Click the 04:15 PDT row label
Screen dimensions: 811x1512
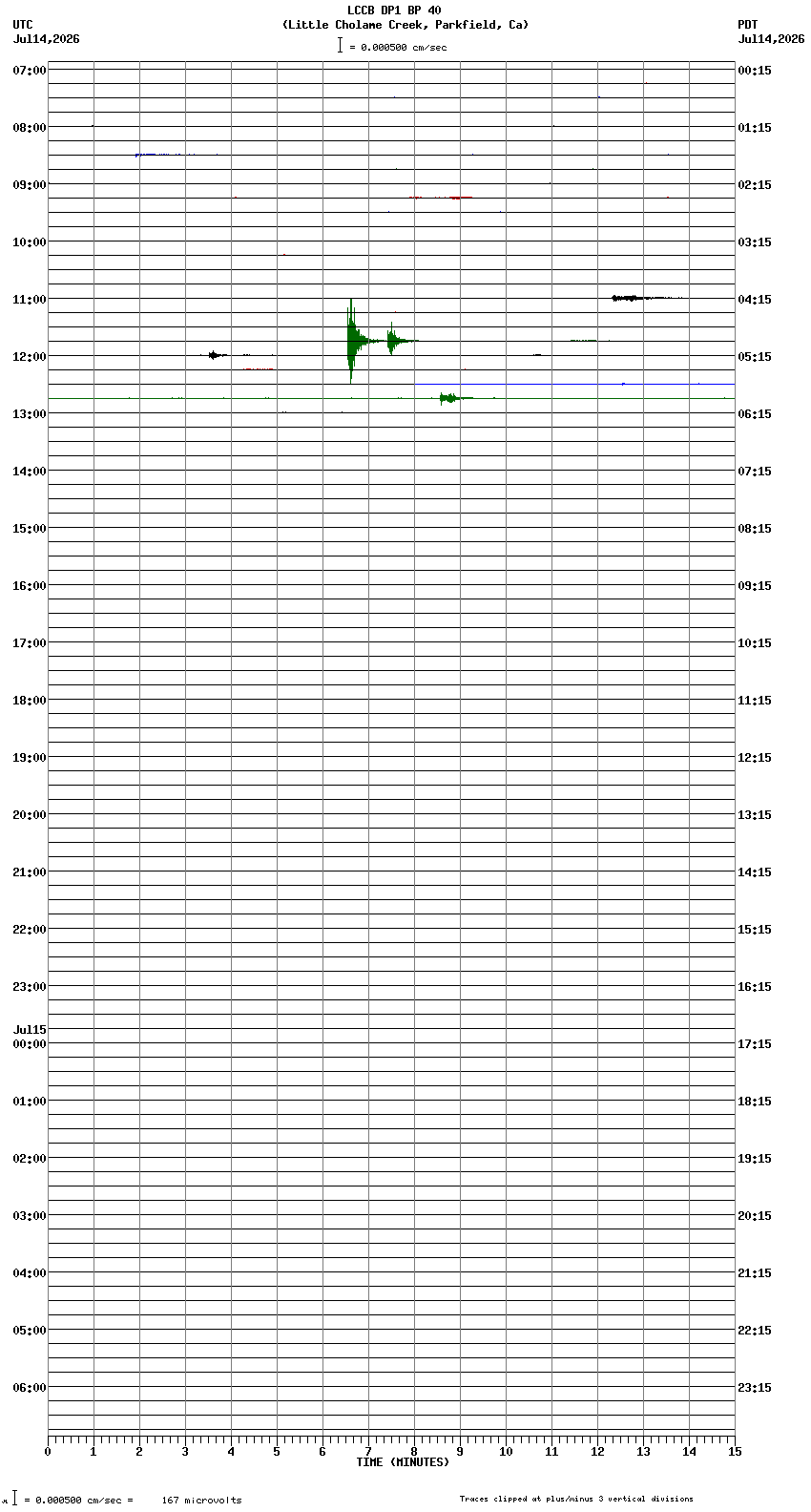(x=755, y=300)
